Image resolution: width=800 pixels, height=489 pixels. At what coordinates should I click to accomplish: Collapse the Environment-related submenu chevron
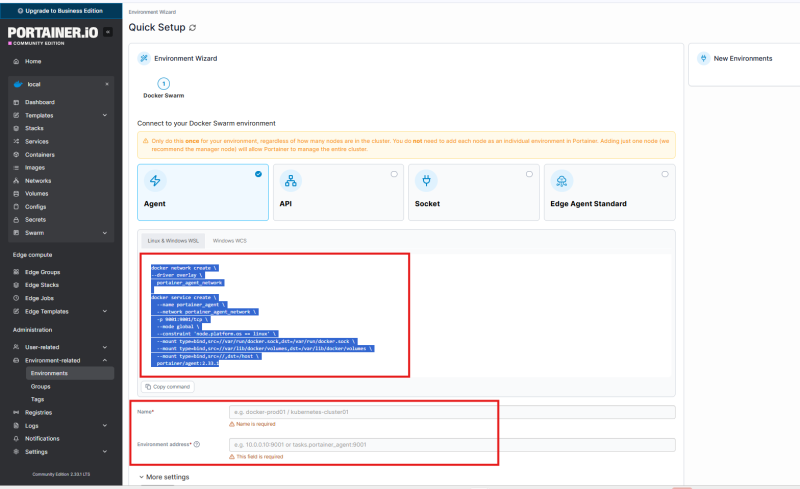[x=105, y=360]
